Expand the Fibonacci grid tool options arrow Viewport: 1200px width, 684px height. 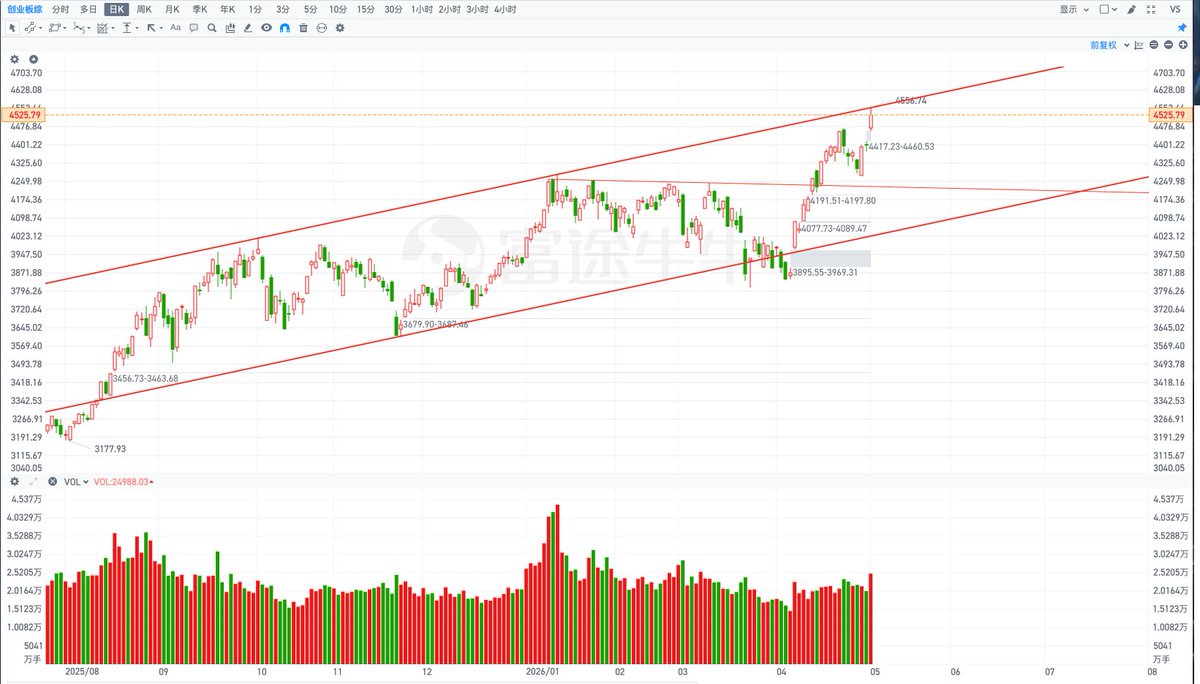click(113, 28)
